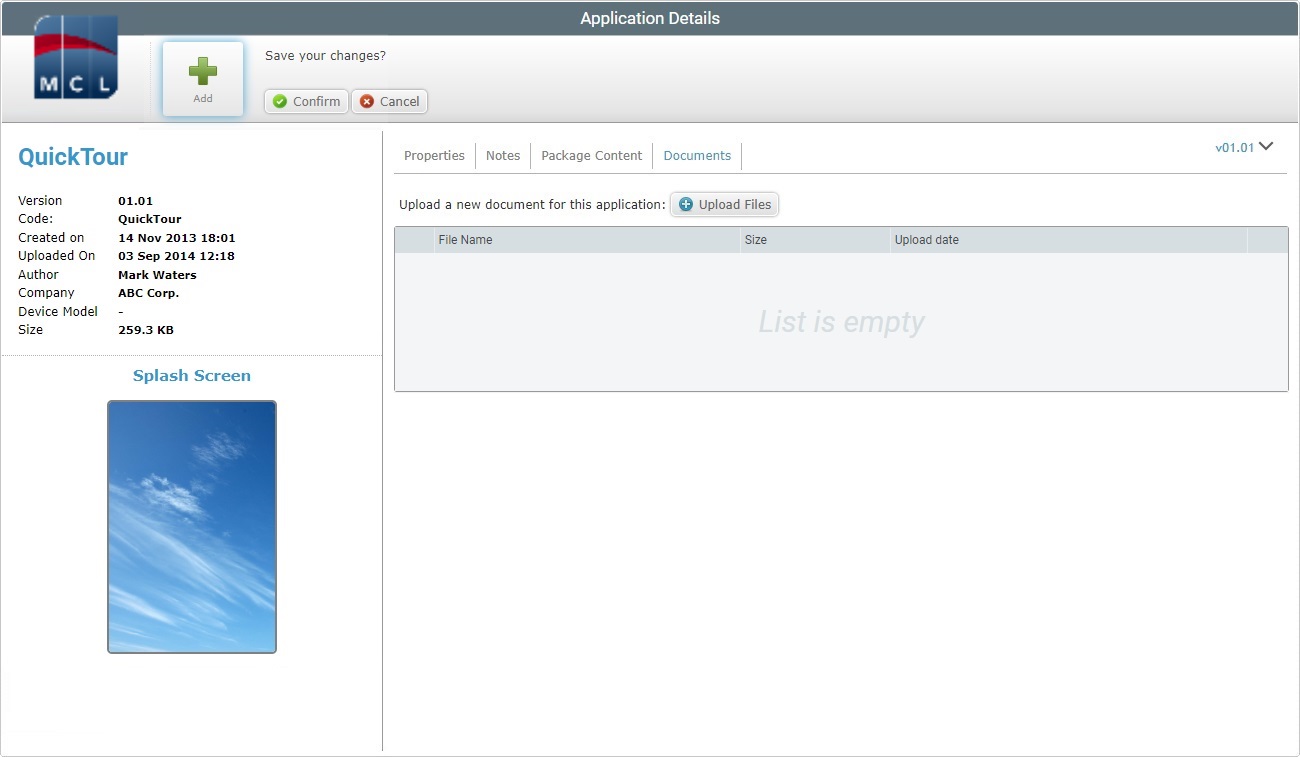Click inside the empty documents list area
The image size is (1300, 757).
tap(841, 320)
